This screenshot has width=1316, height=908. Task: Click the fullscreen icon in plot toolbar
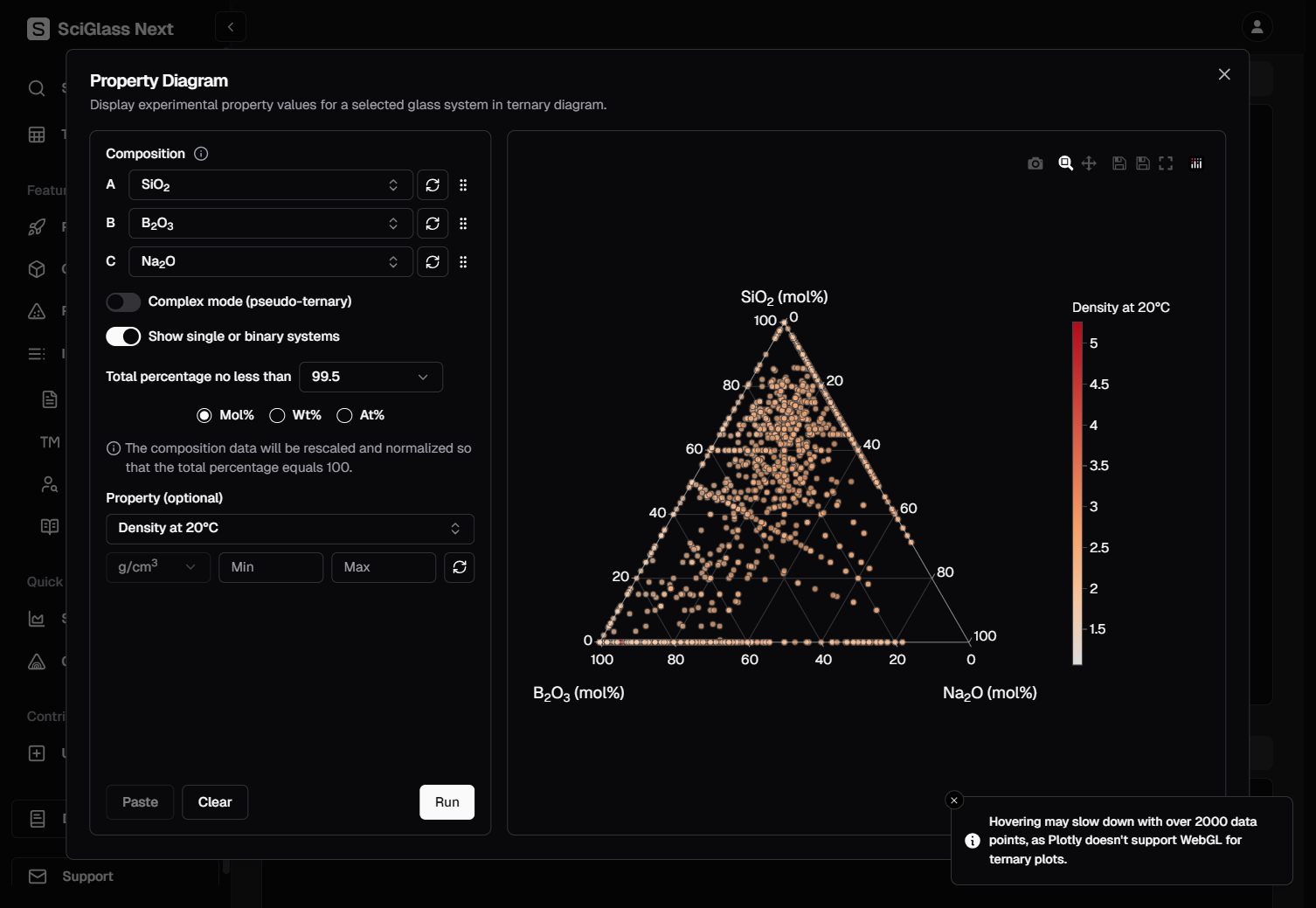1166,163
